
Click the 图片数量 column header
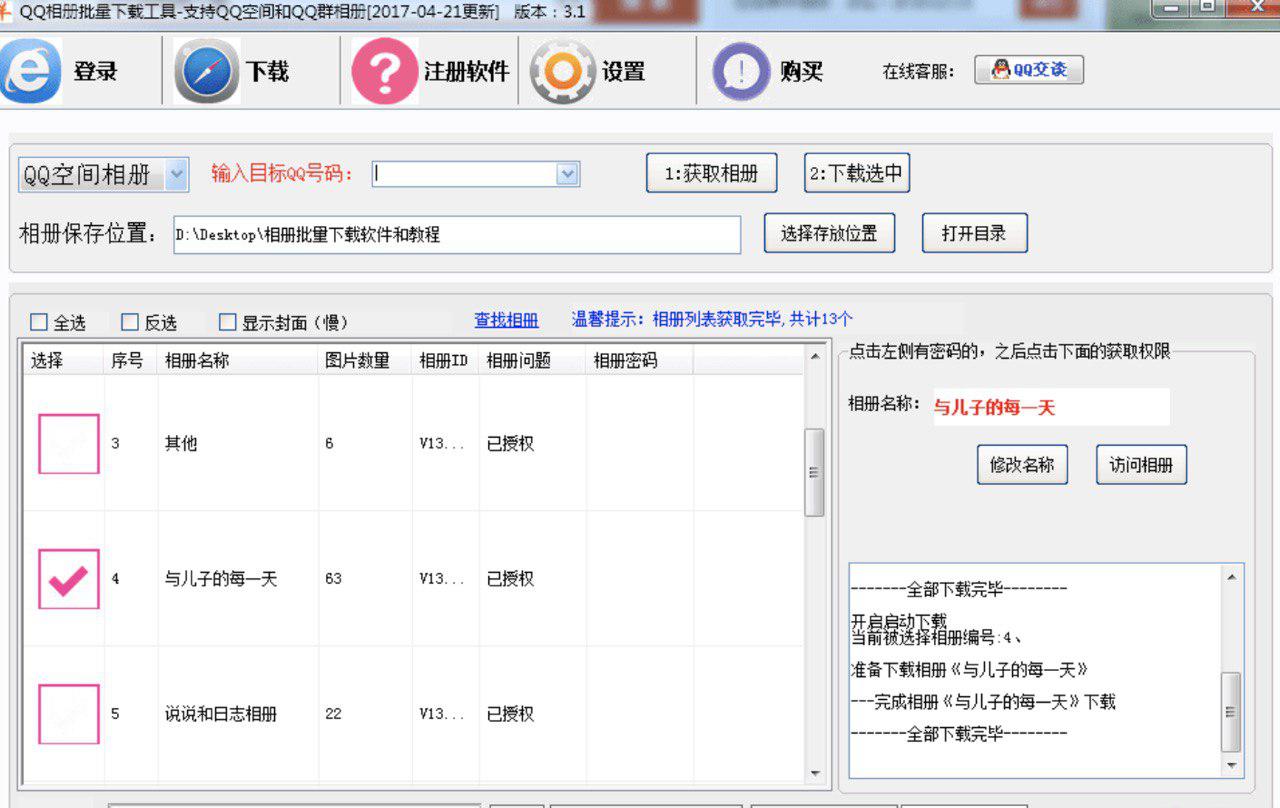(x=365, y=360)
